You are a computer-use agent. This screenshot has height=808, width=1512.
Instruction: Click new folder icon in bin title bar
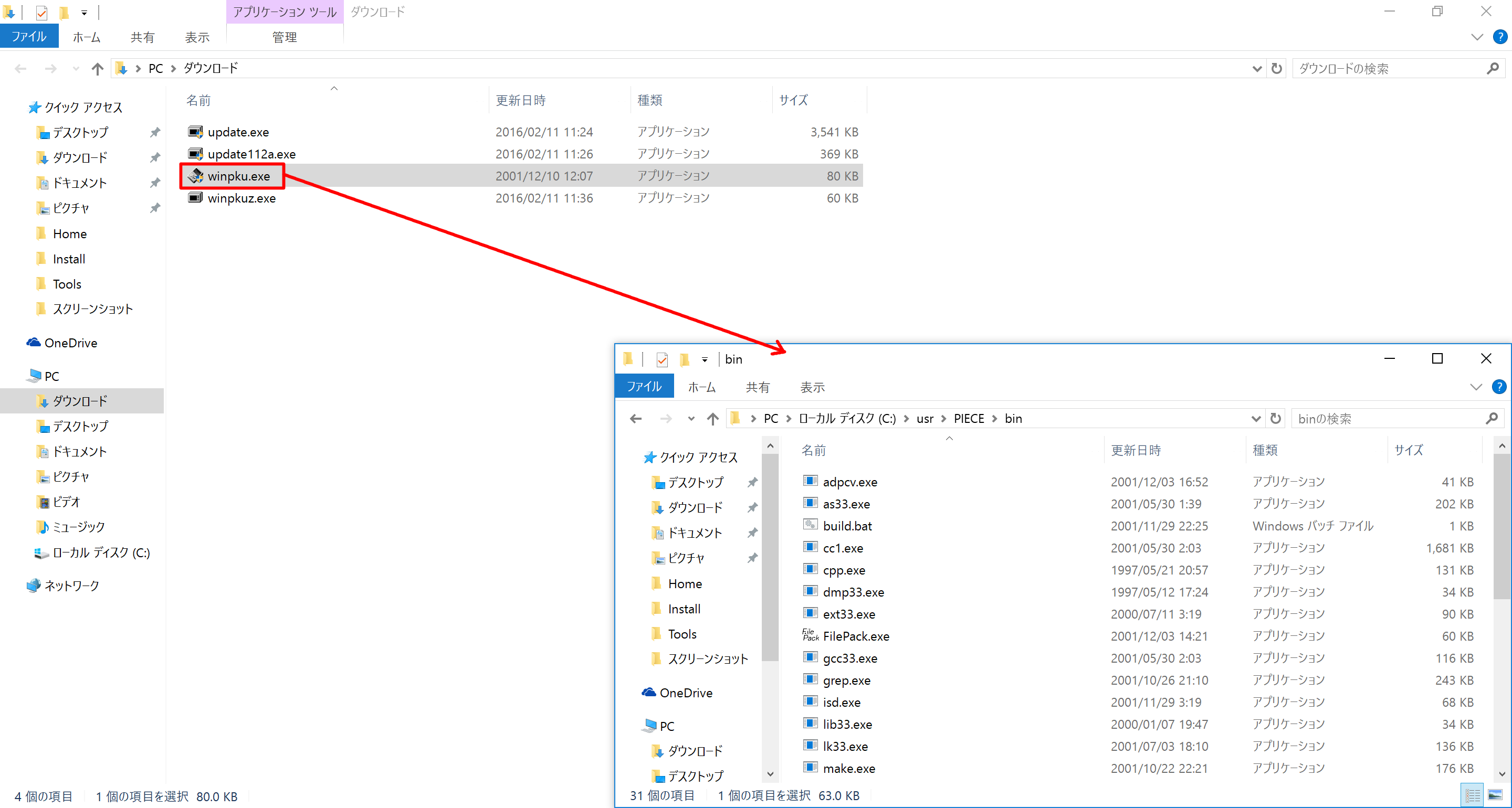[685, 359]
